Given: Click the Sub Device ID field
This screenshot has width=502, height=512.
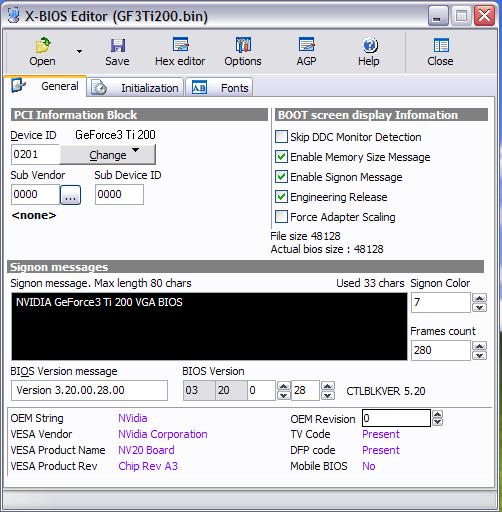Looking at the screenshot, I should coord(119,194).
